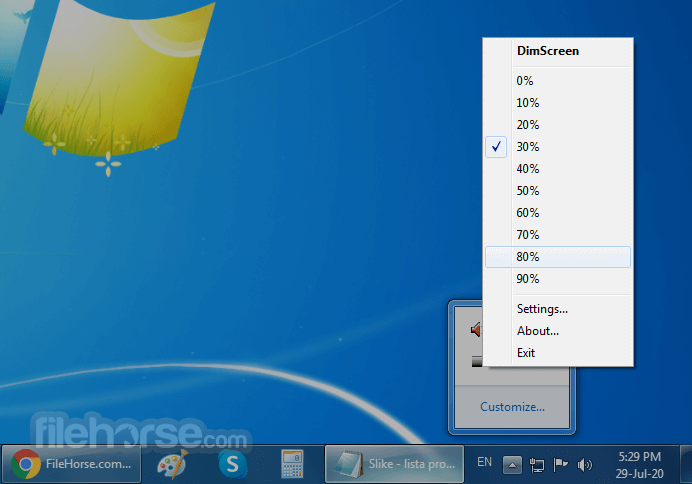This screenshot has width=692, height=484.
Task: Click the volume speaker tray icon
Action: [x=585, y=465]
